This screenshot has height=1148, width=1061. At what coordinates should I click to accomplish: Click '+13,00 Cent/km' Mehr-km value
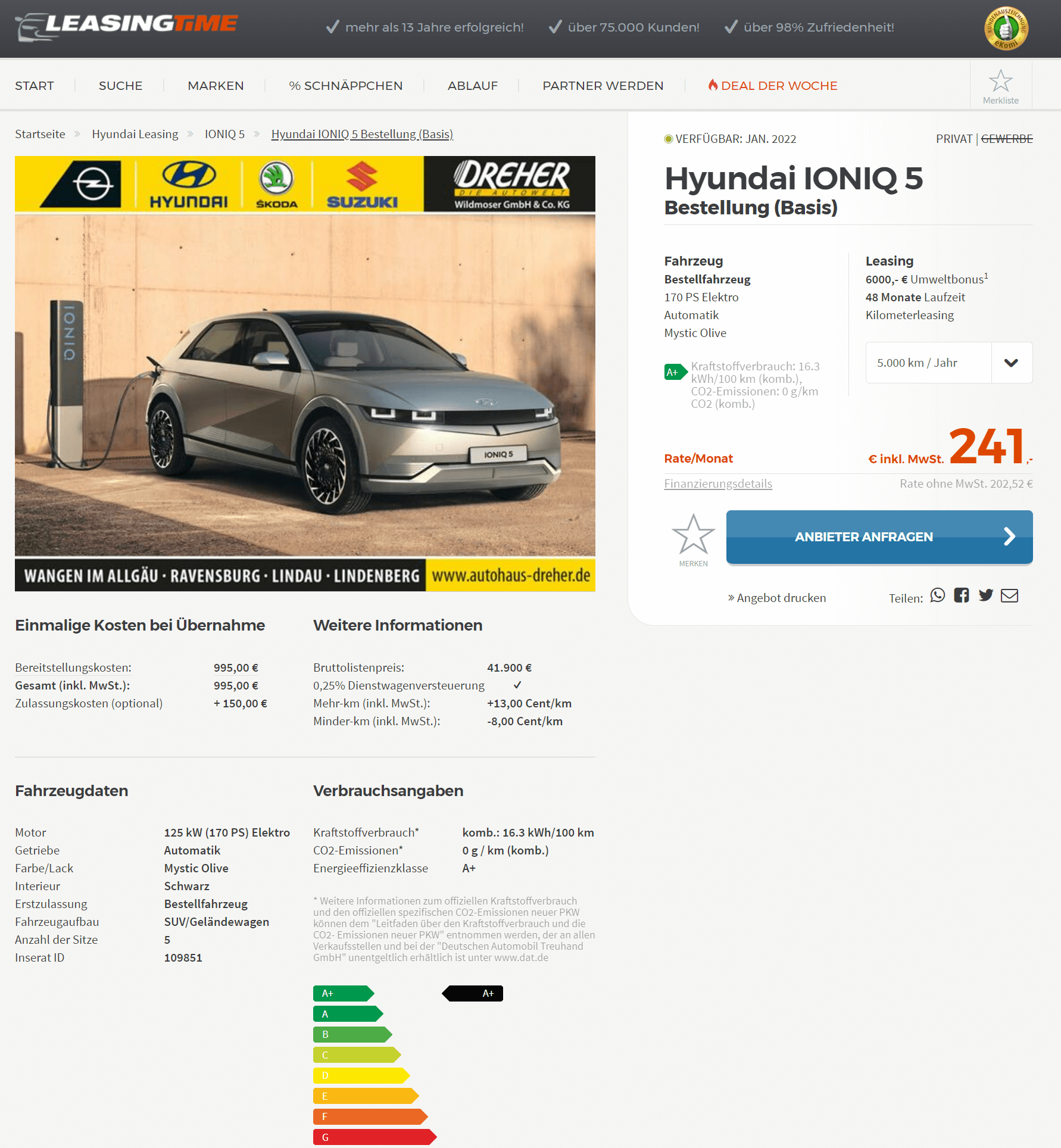coord(529,703)
